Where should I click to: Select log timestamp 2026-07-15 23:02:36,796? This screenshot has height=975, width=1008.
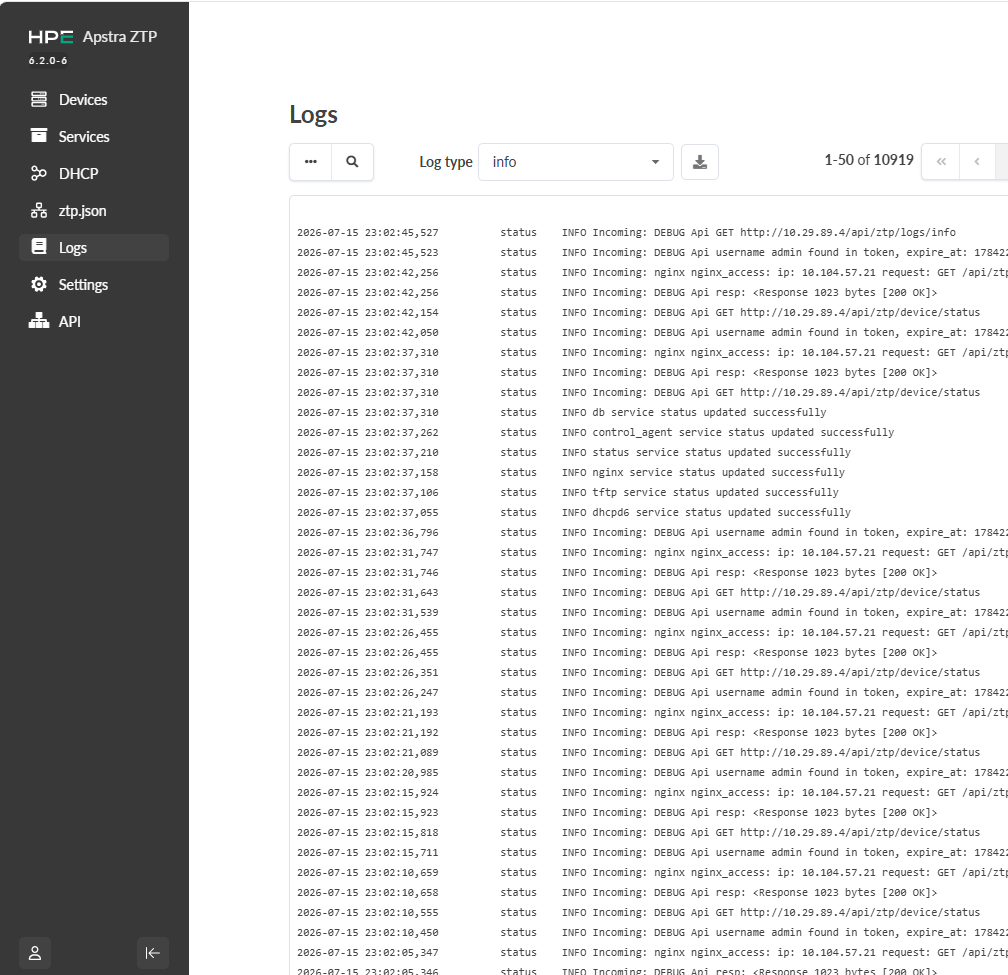click(368, 532)
